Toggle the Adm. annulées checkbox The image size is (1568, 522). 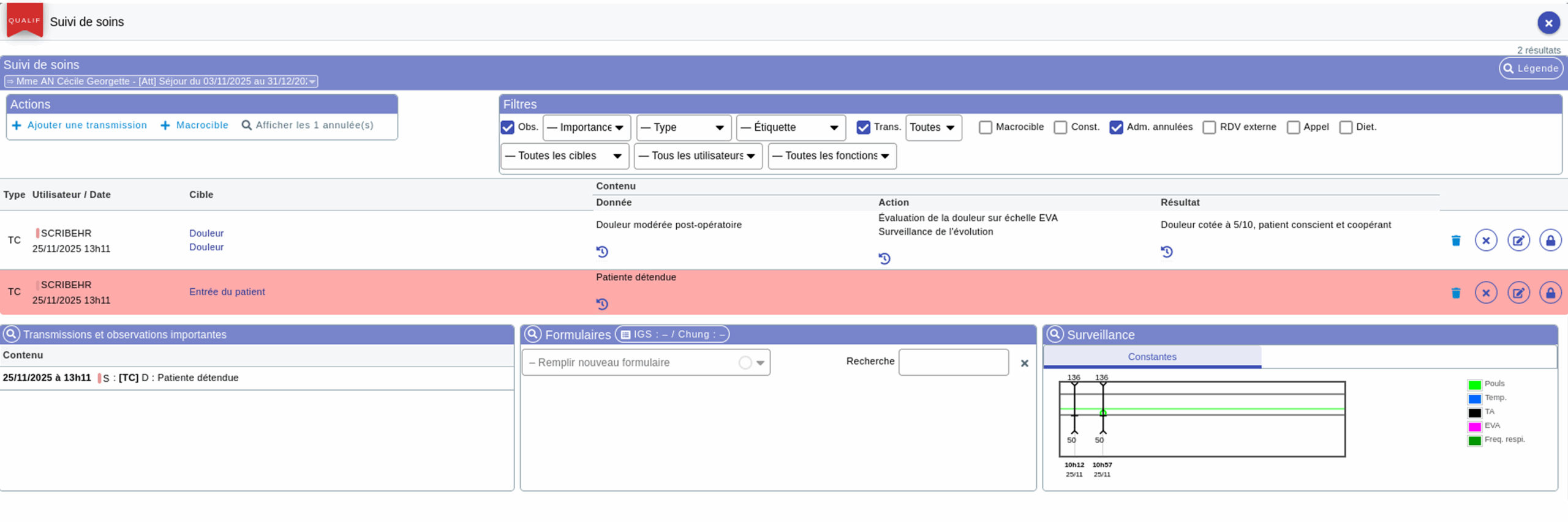click(1116, 127)
